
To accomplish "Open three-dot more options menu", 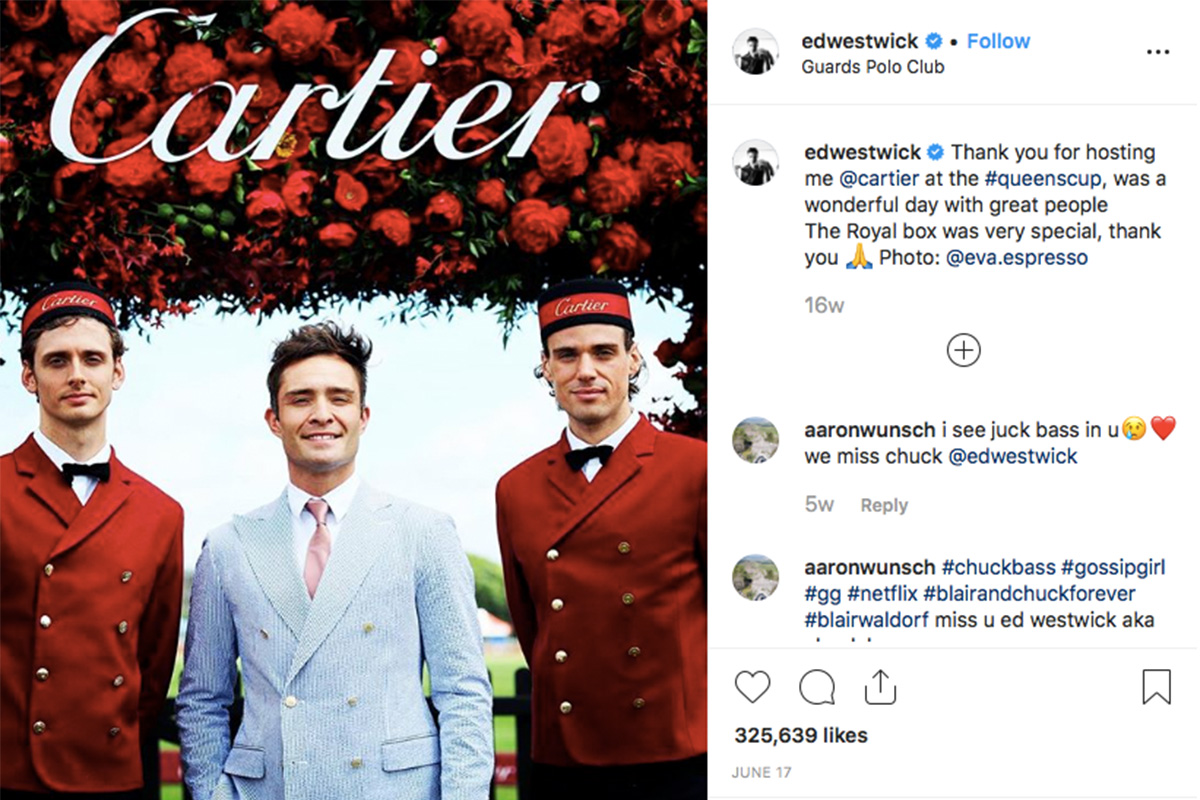I will (x=1158, y=52).
